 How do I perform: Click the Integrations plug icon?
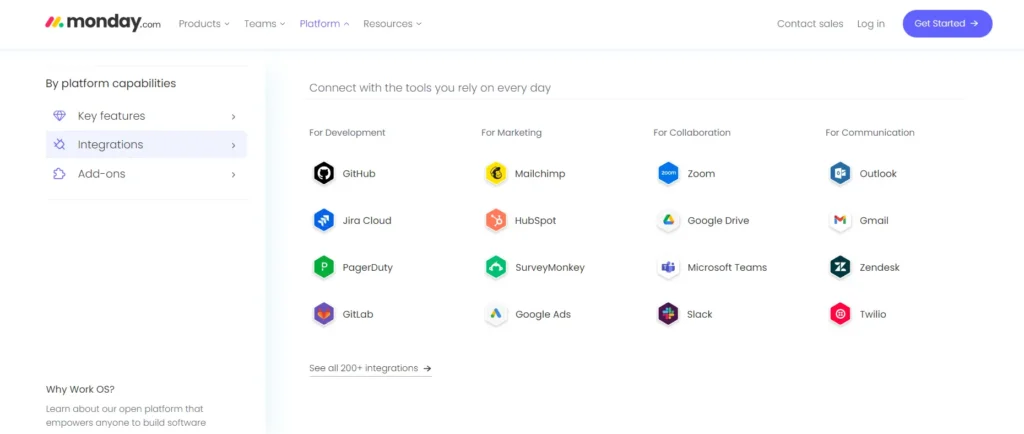59,144
